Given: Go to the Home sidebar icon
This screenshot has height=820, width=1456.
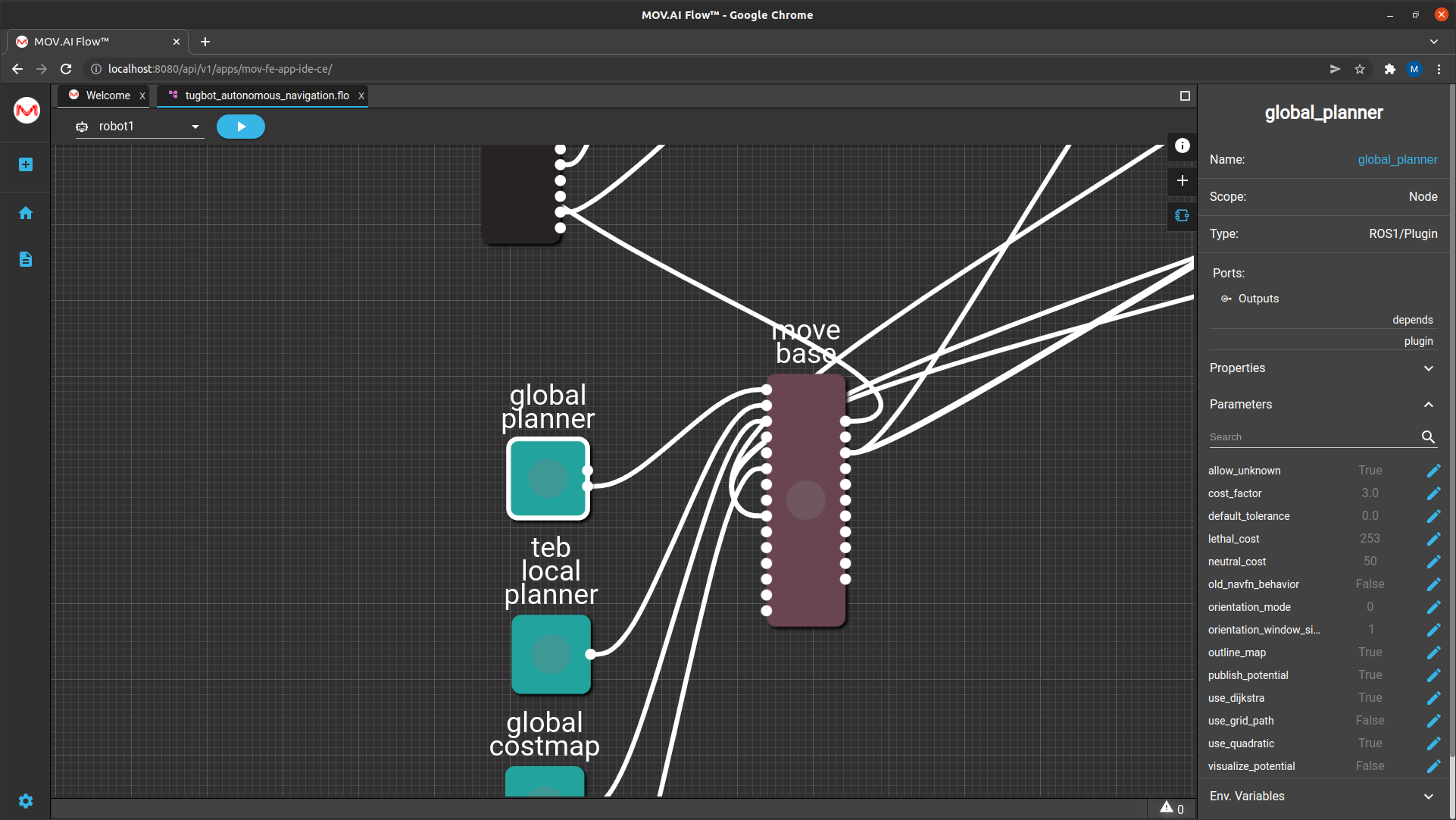Looking at the screenshot, I should pyautogui.click(x=26, y=213).
